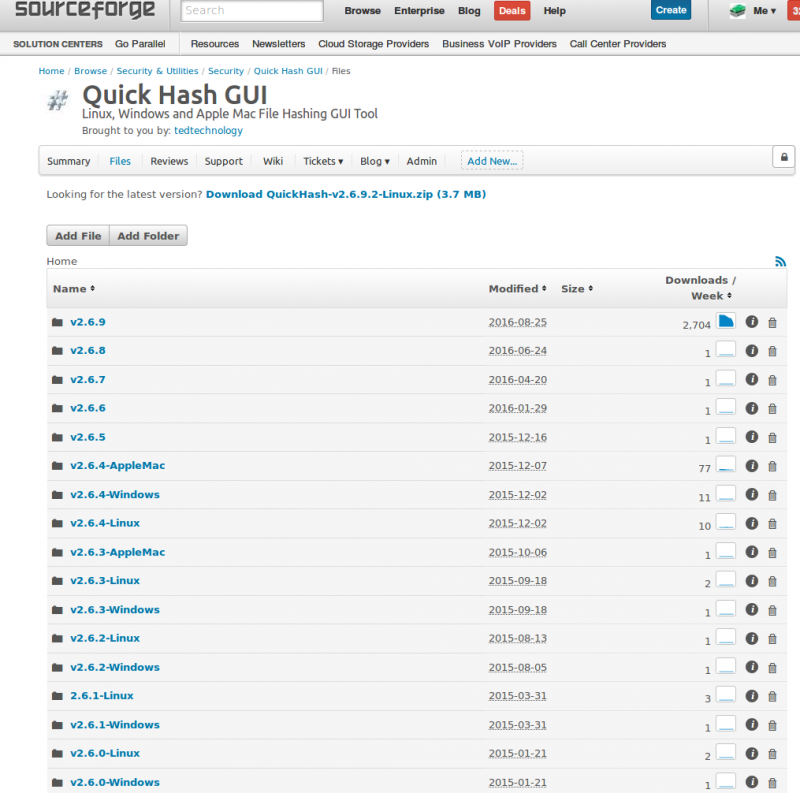Image resolution: width=800 pixels, height=793 pixels.
Task: Delete the v2.6.8 folder via trash icon
Action: tap(772, 351)
